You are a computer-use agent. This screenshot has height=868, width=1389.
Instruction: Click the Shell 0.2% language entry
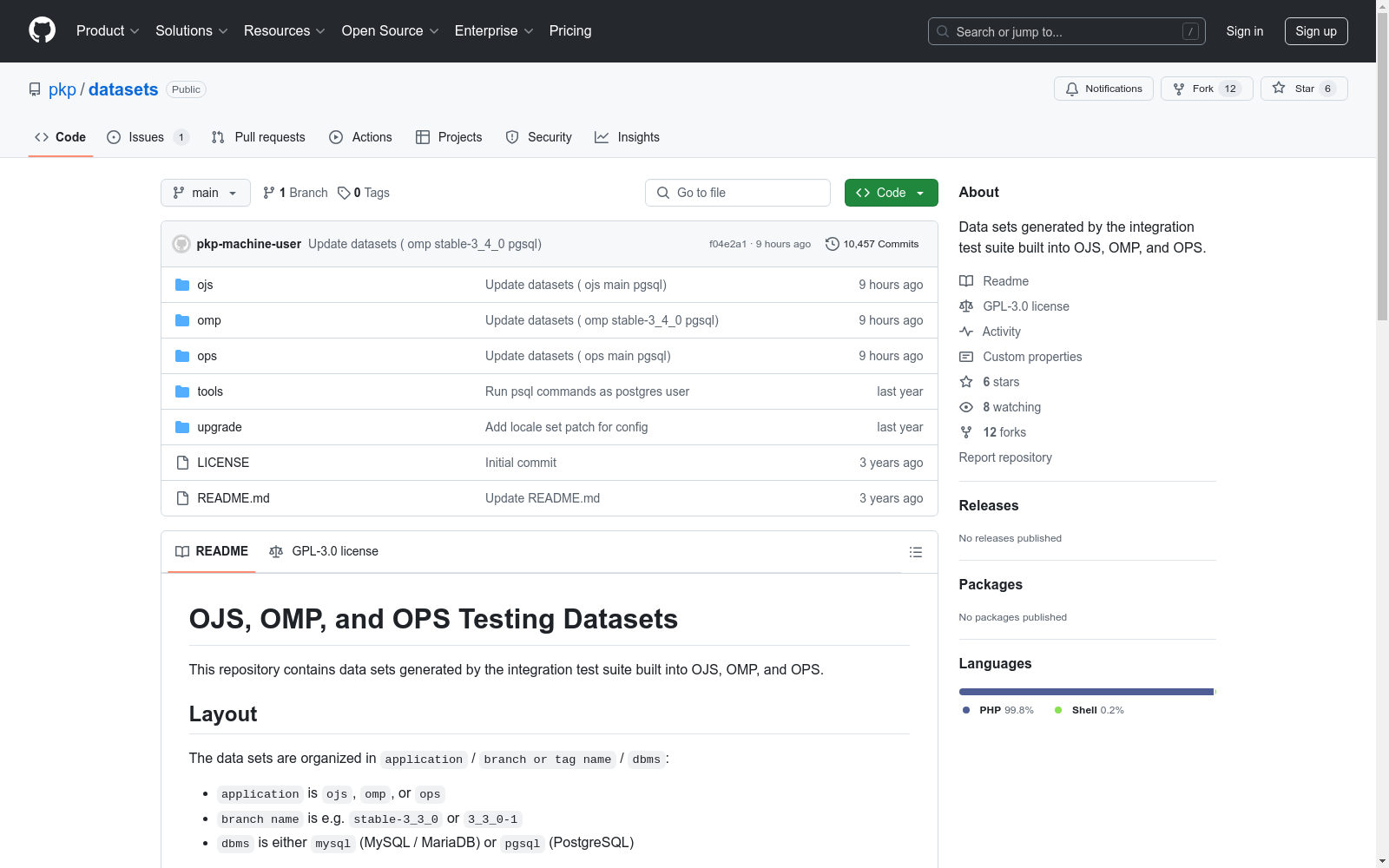tap(1089, 710)
